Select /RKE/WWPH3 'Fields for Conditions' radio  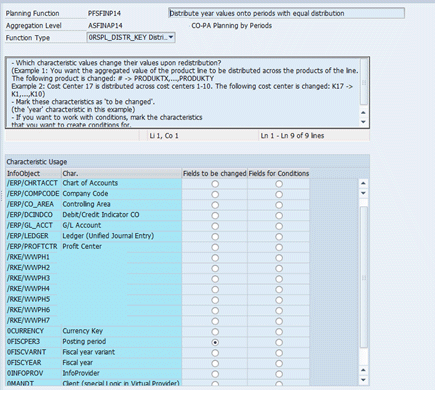pos(279,279)
